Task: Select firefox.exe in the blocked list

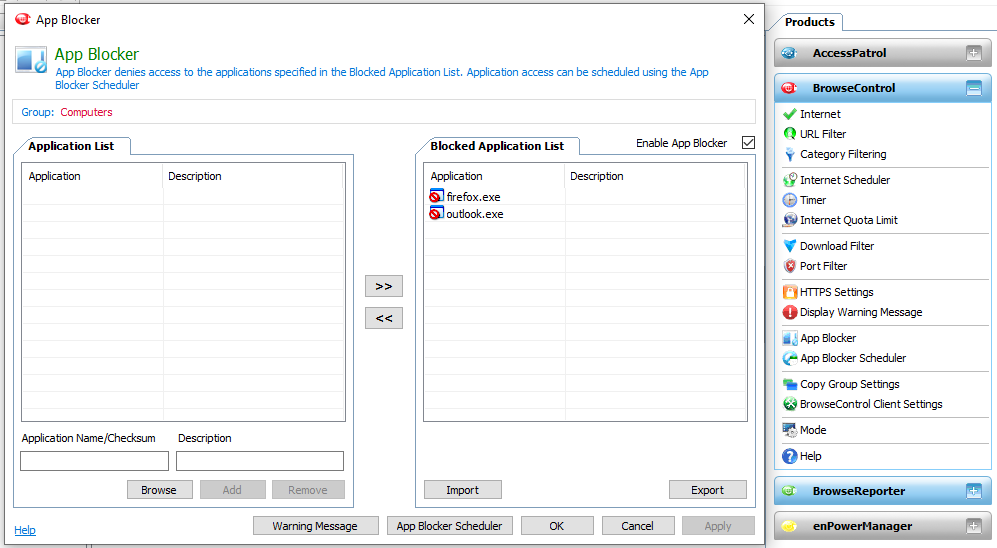Action: [473, 197]
